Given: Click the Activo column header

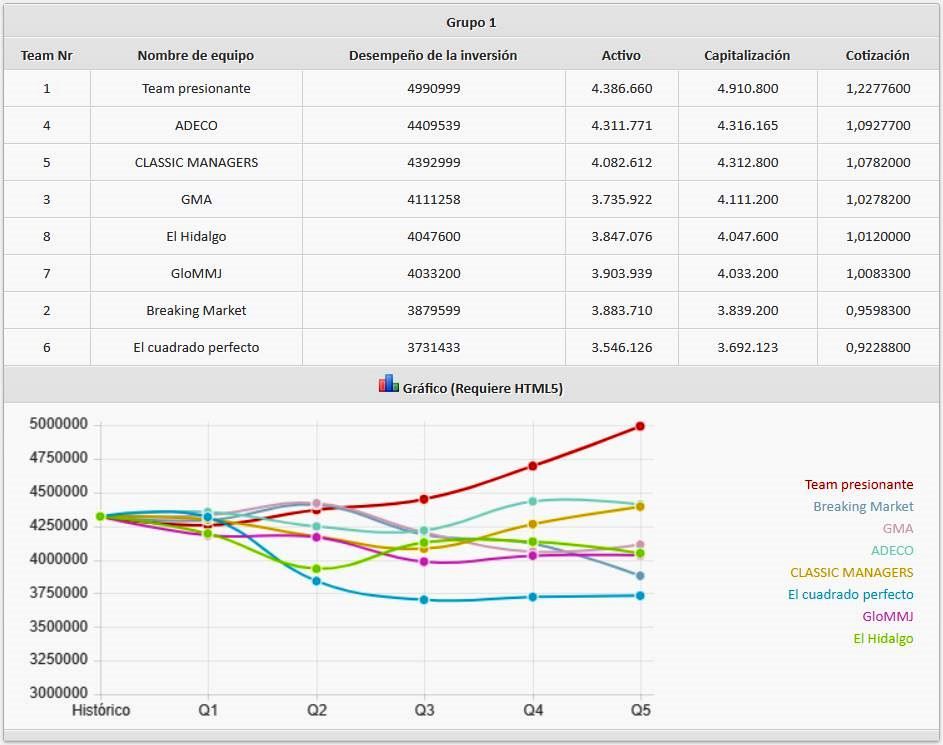Looking at the screenshot, I should coord(621,55).
